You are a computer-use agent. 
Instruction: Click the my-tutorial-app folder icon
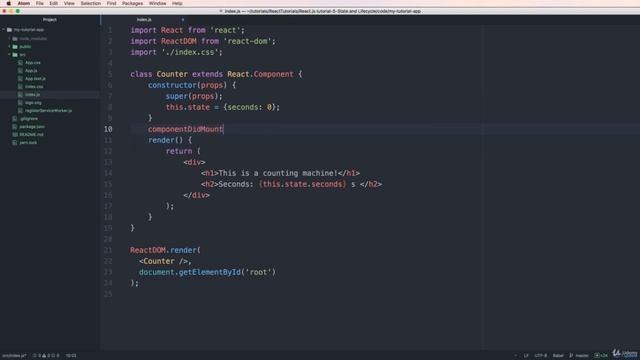[x=9, y=30]
